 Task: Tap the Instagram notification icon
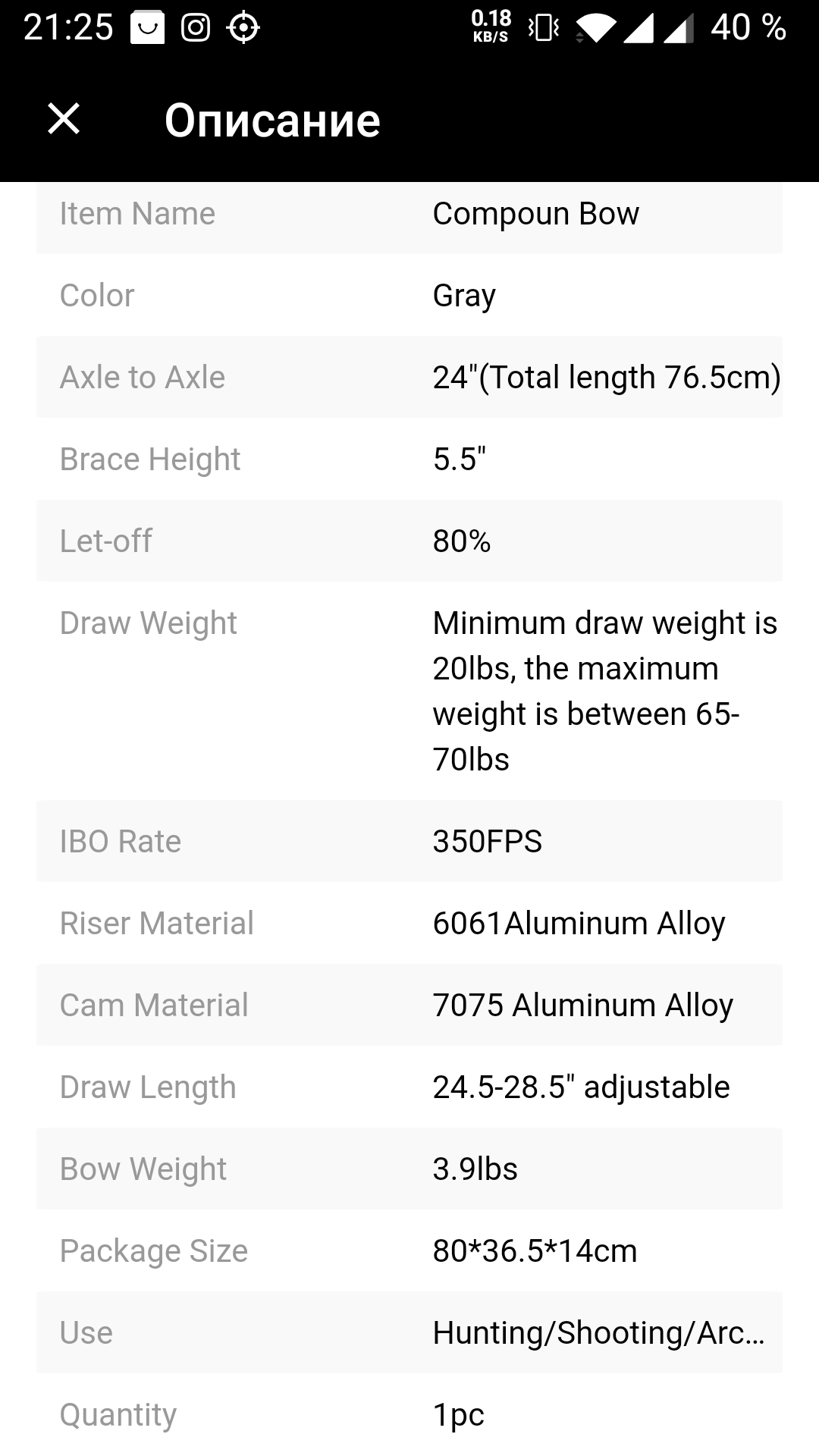(x=196, y=28)
